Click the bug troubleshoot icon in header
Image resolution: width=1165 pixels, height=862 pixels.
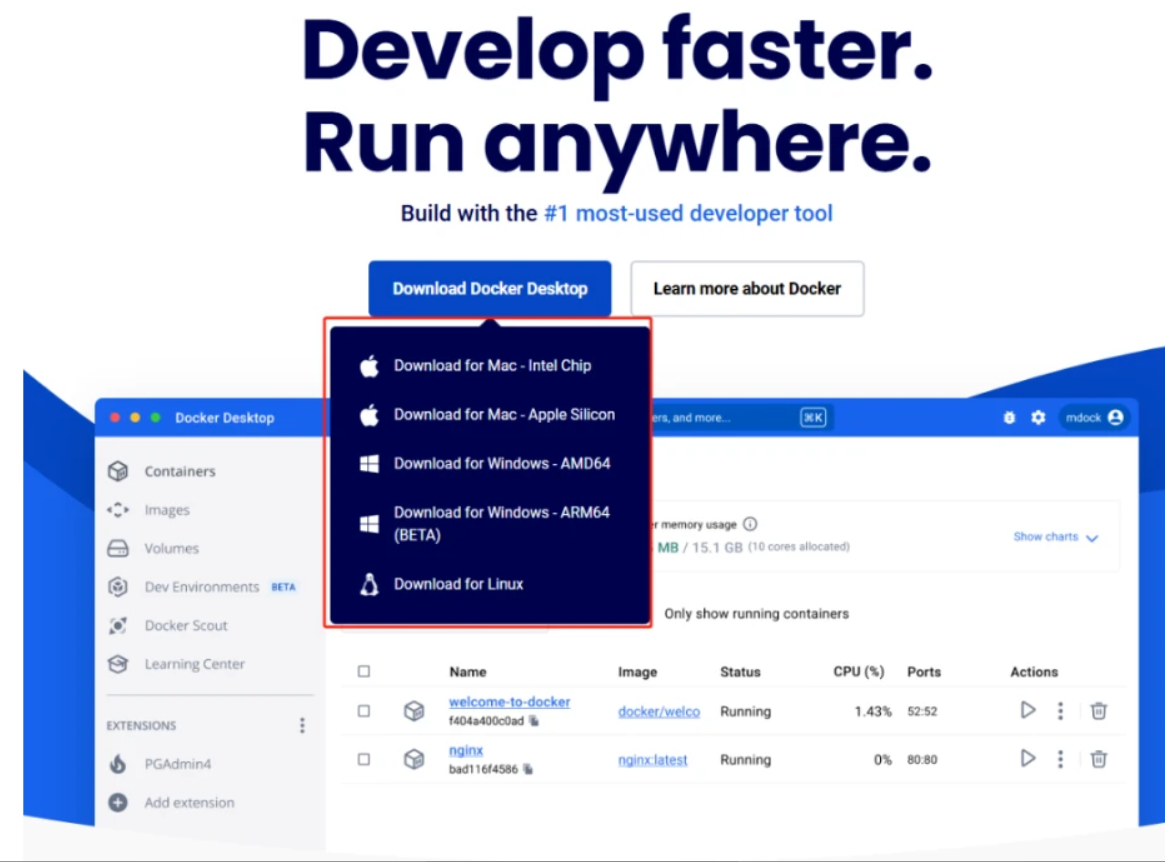tap(1009, 418)
